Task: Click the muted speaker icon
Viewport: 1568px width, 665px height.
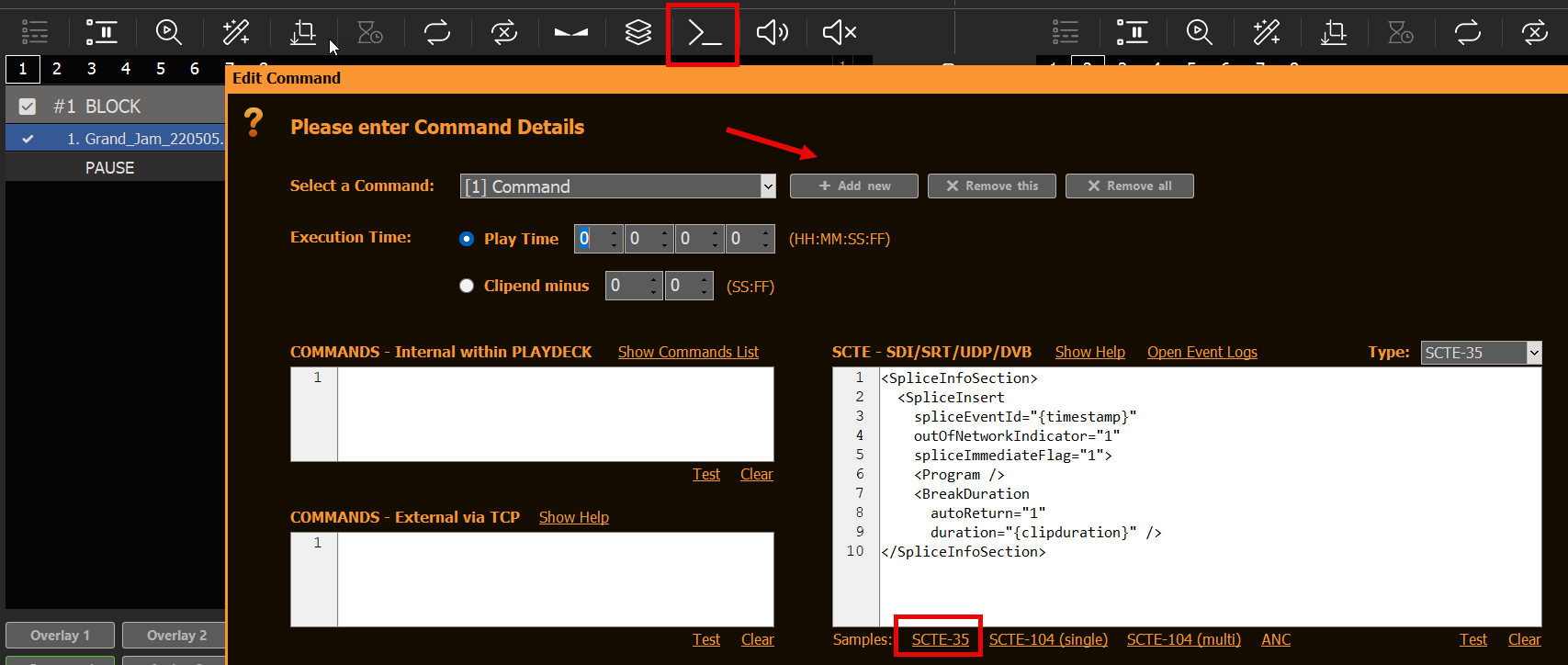Action: pos(839,33)
